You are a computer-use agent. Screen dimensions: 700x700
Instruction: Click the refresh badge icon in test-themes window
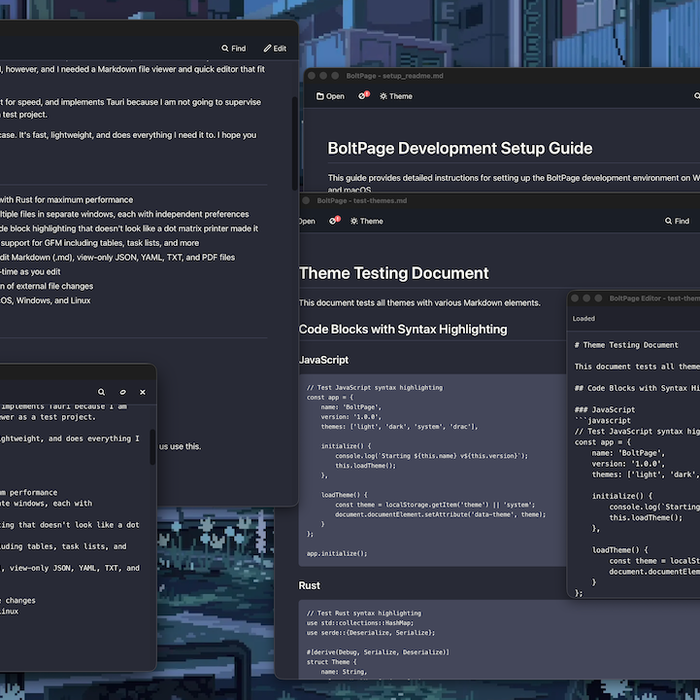[x=335, y=221]
